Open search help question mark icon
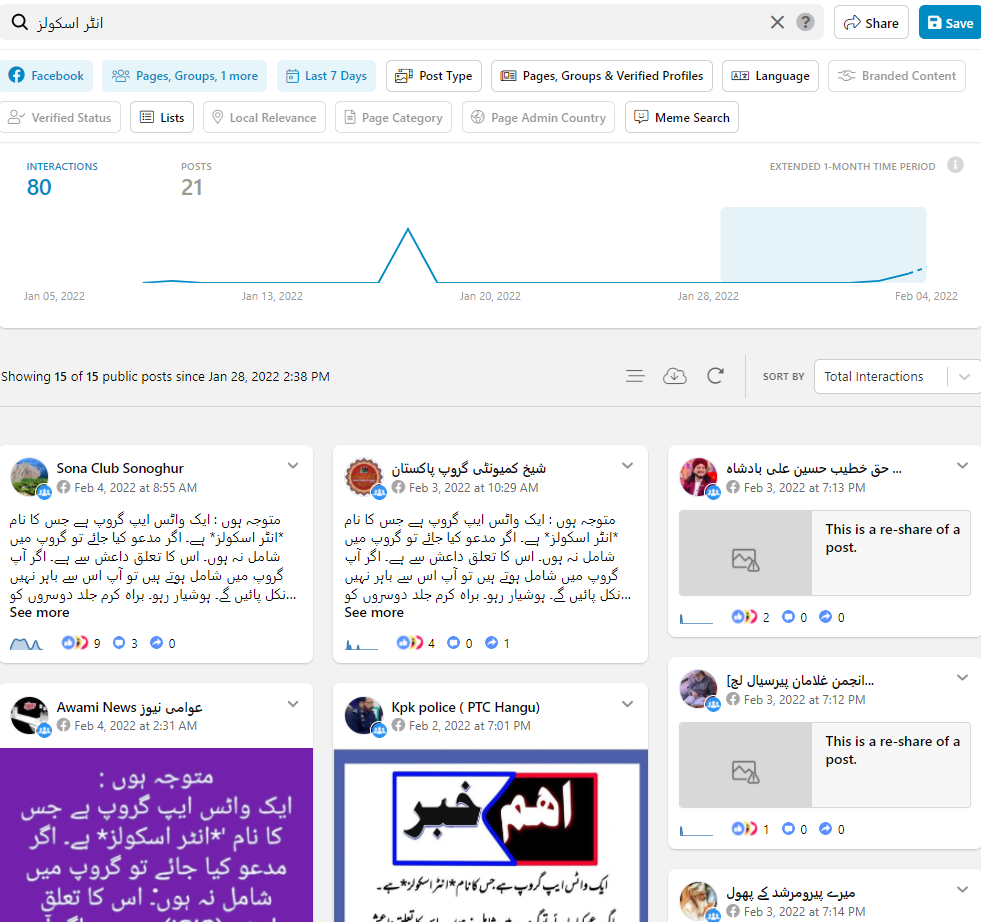Screen dimensions: 981x922 pos(805,23)
